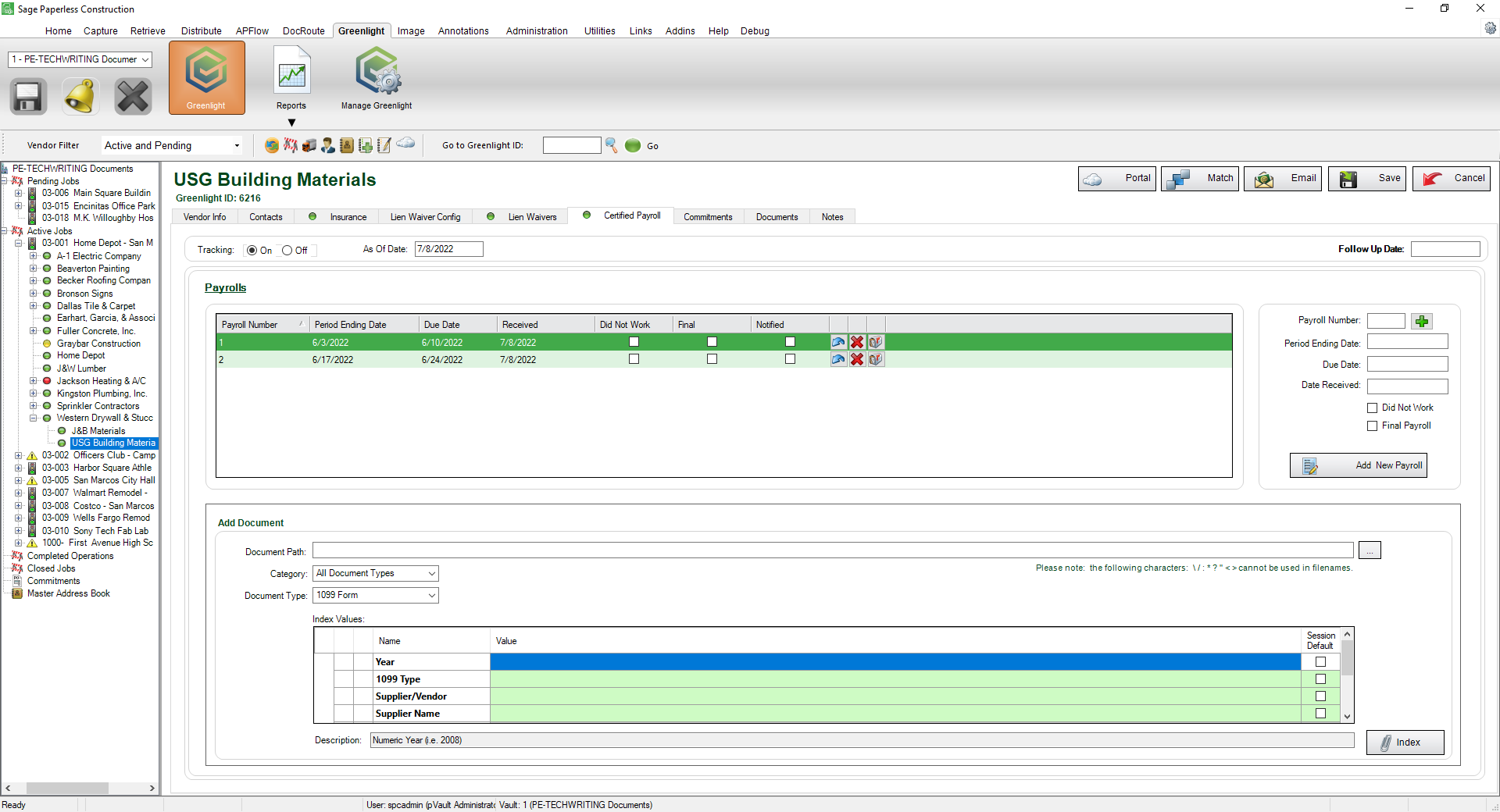
Task: Click the gray X cancel icon in the ribbon
Action: click(133, 97)
